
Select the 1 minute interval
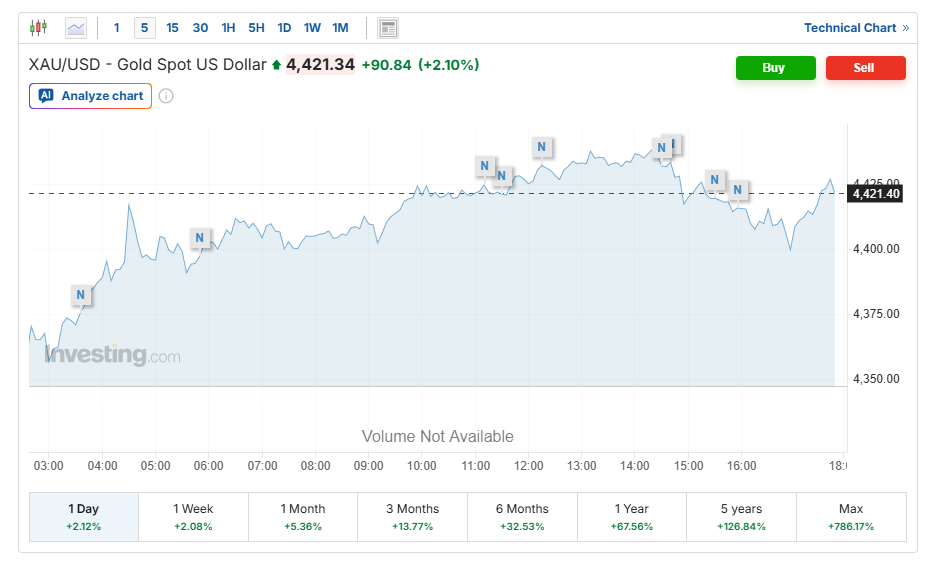117,28
